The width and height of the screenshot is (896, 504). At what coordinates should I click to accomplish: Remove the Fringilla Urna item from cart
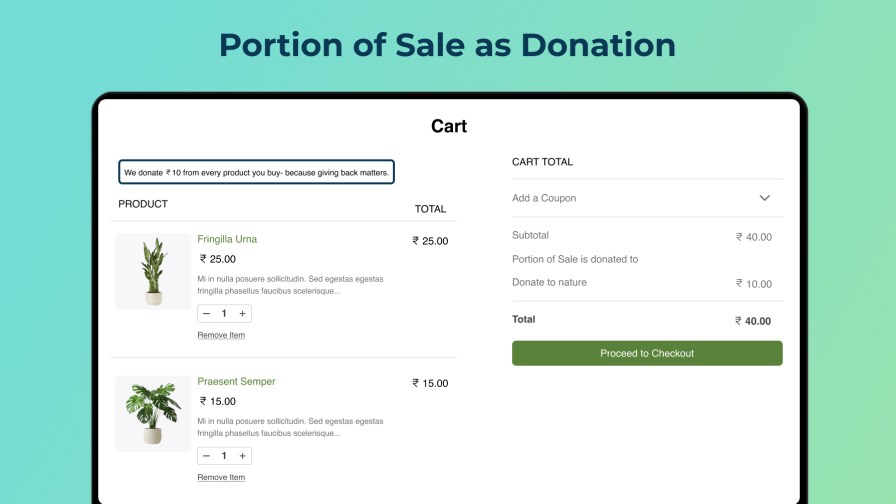[221, 335]
